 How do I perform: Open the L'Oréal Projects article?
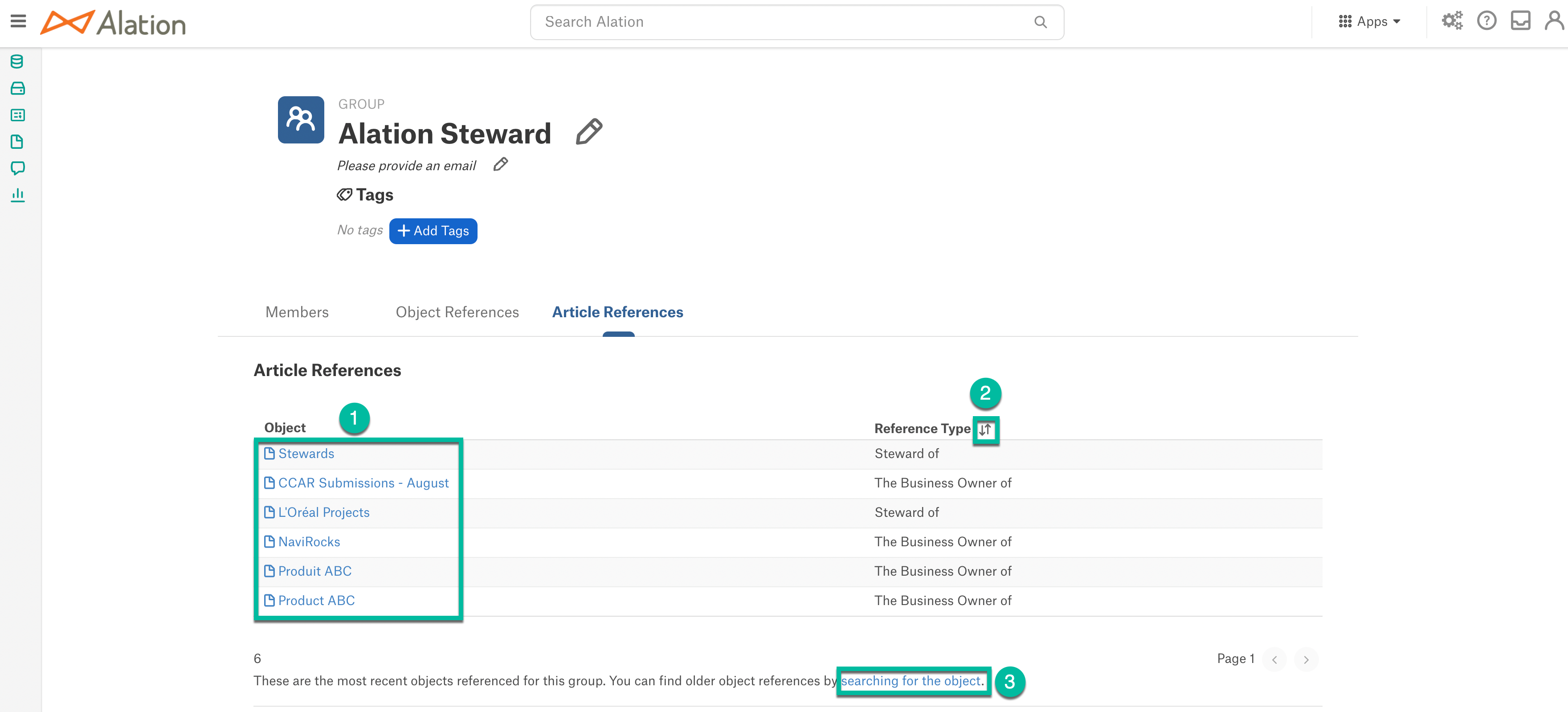pyautogui.click(x=324, y=512)
